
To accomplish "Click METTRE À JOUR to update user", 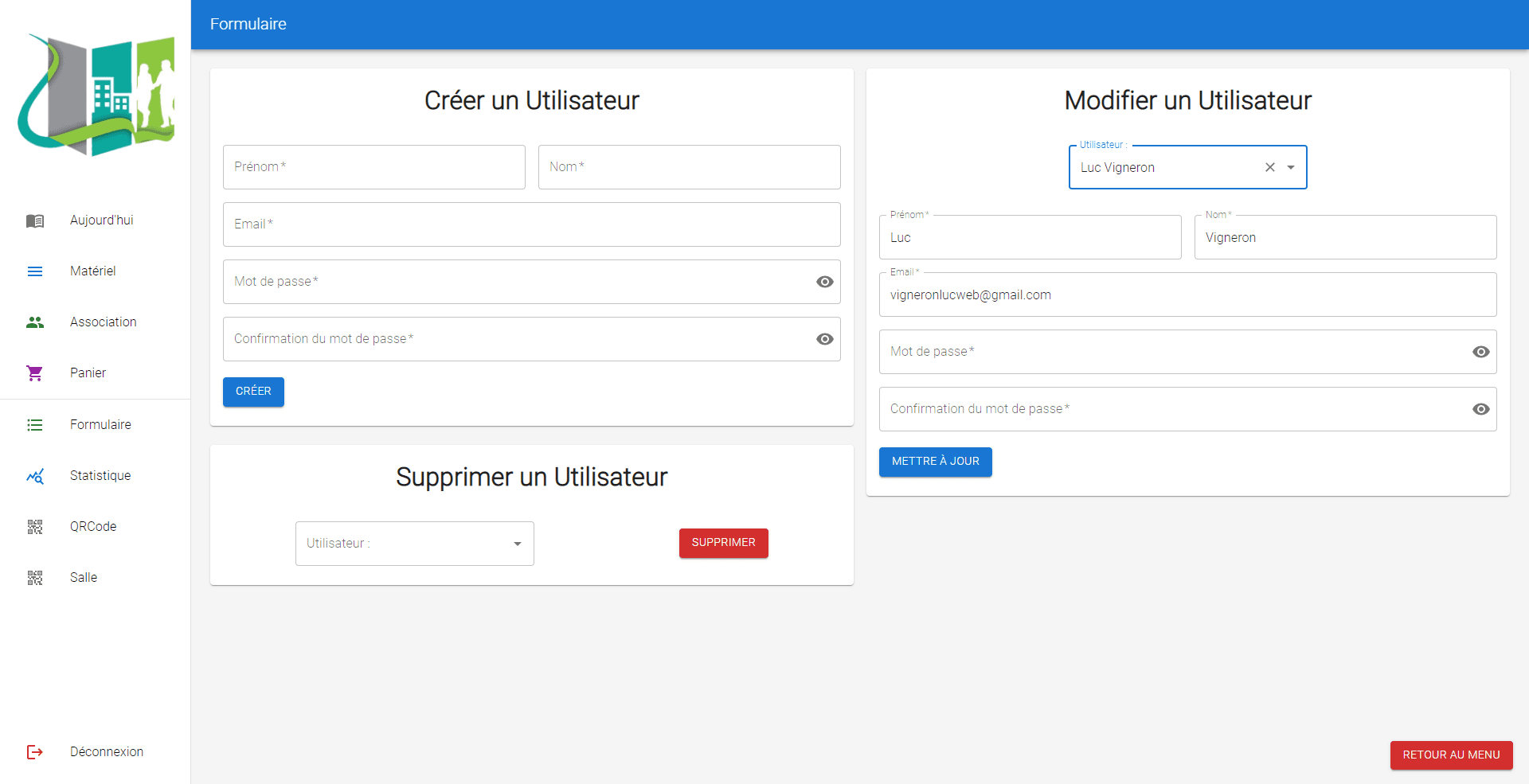I will click(935, 462).
